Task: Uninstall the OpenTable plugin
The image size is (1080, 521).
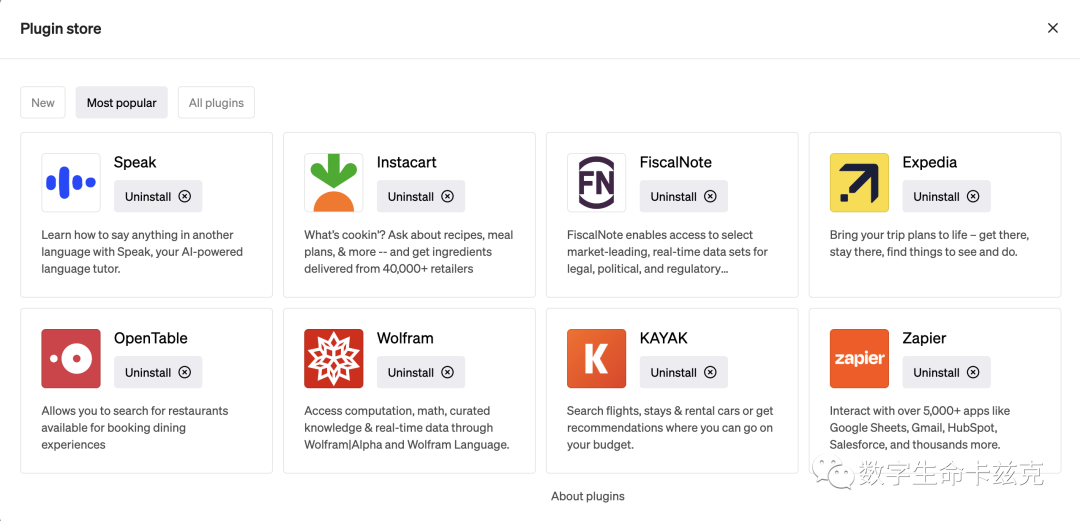Action: coord(158,372)
